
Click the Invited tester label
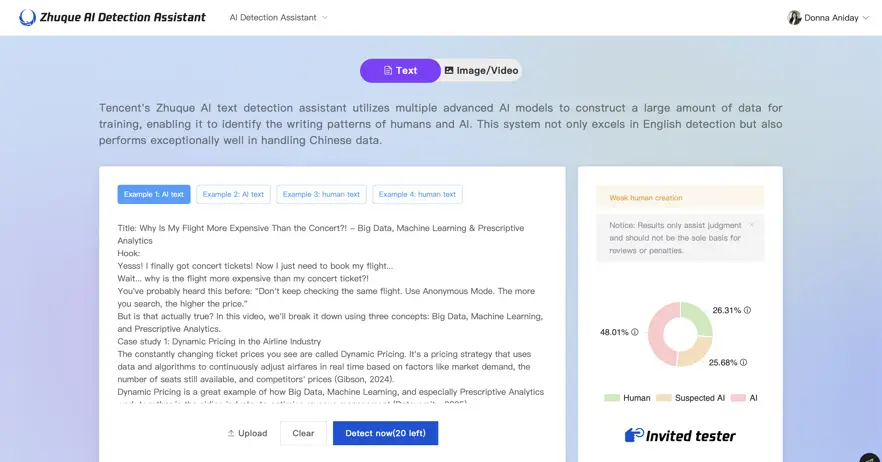pyautogui.click(x=691, y=436)
